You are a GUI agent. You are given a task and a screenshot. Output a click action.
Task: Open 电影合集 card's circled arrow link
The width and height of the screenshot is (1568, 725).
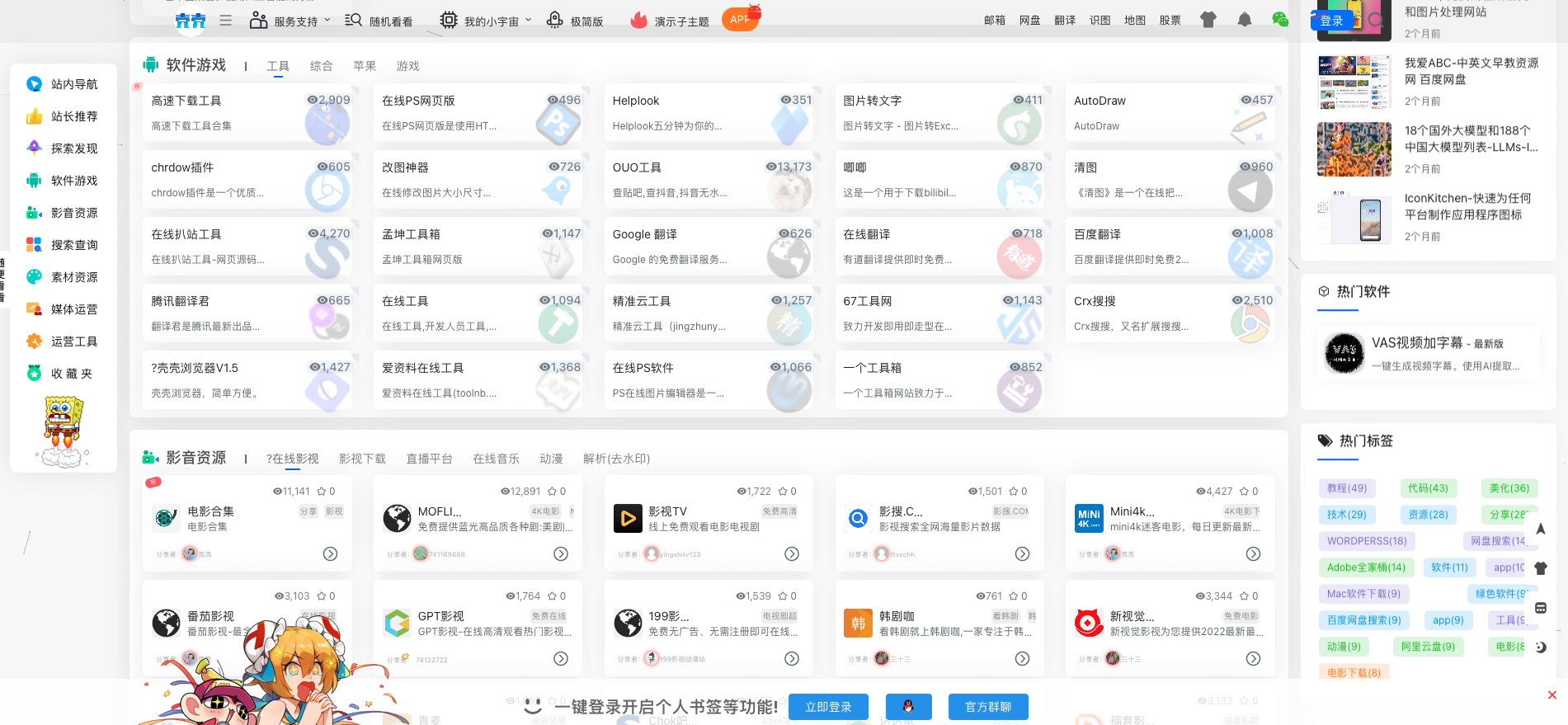pyautogui.click(x=330, y=554)
